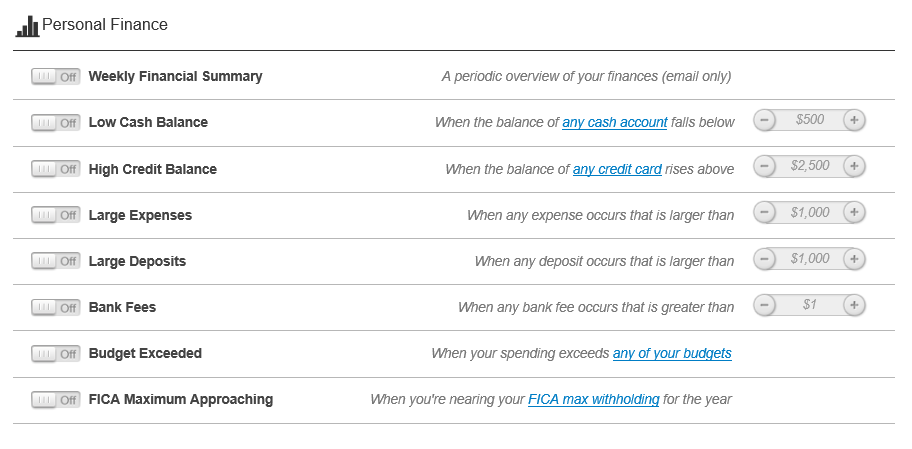The image size is (912, 449).
Task: Click plus button for High Credit Balance
Action: [854, 166]
